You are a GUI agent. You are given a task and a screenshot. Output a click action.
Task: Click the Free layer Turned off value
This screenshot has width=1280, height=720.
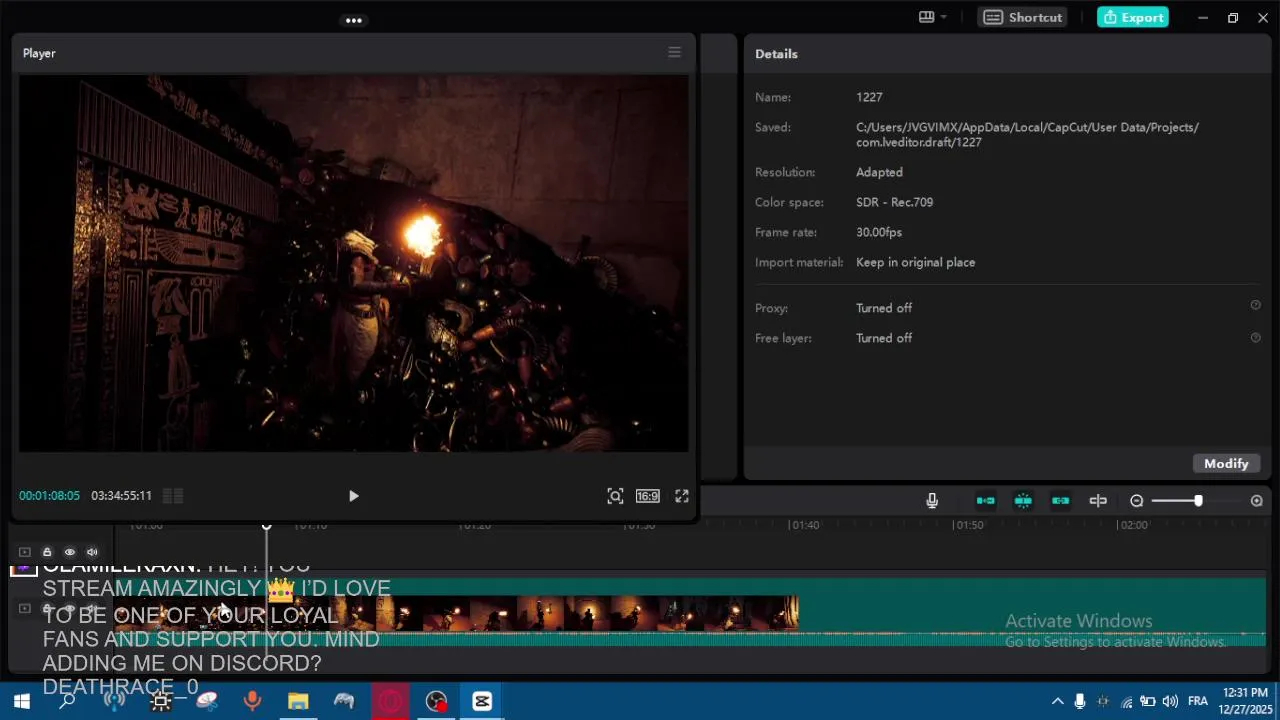click(x=884, y=338)
